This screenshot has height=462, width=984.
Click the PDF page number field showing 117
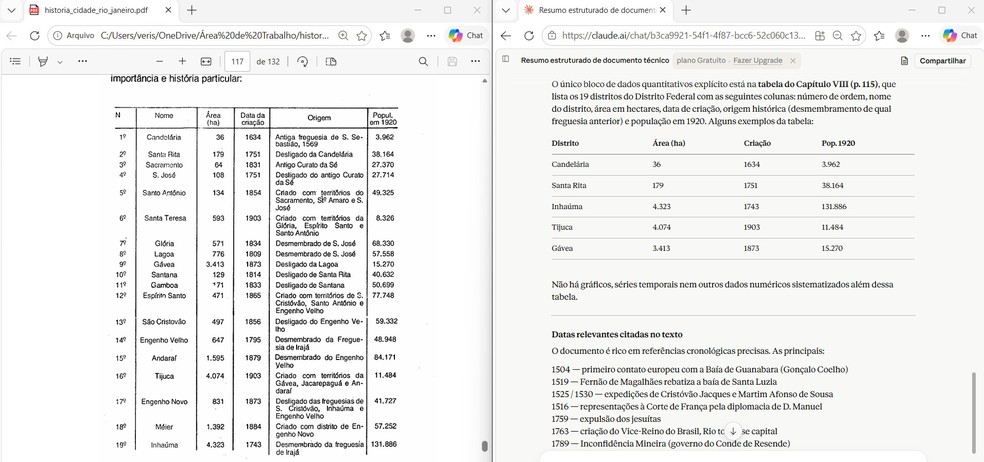(237, 62)
